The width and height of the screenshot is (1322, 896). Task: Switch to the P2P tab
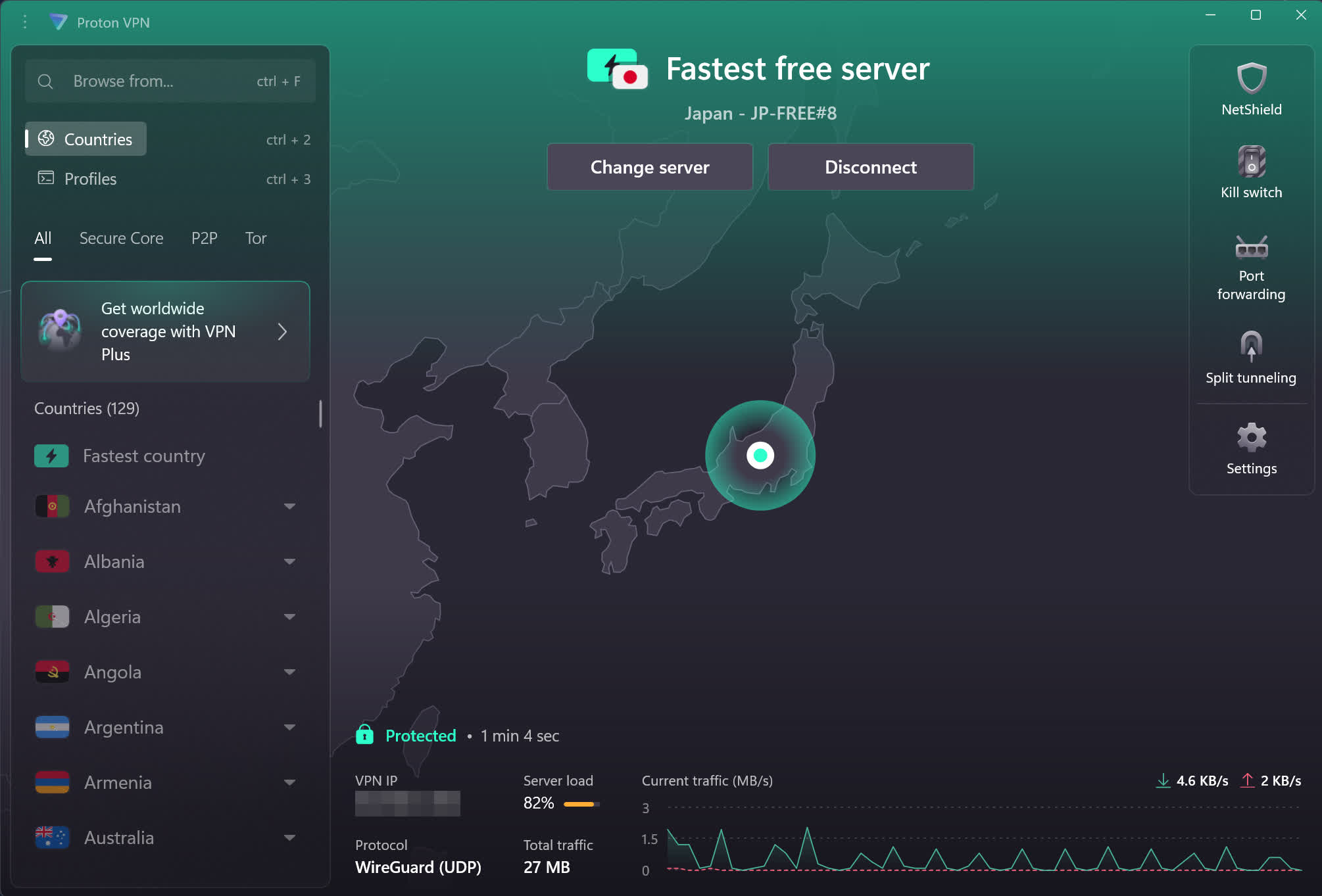point(204,238)
